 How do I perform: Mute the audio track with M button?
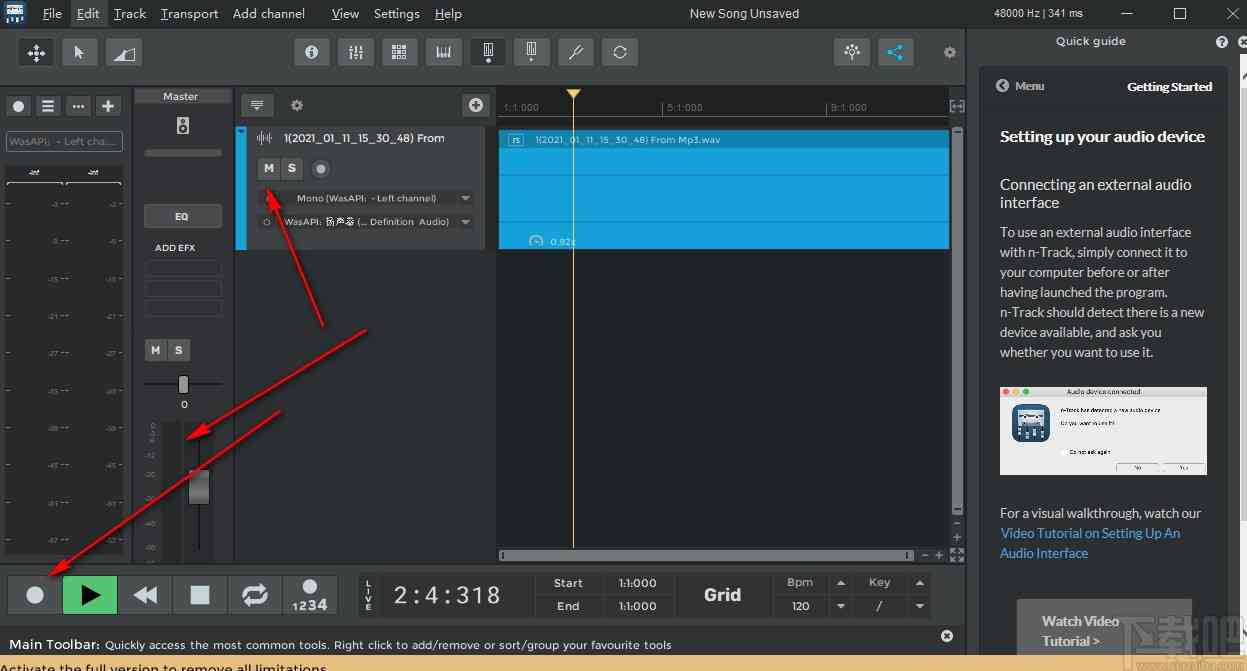pyautogui.click(x=269, y=168)
